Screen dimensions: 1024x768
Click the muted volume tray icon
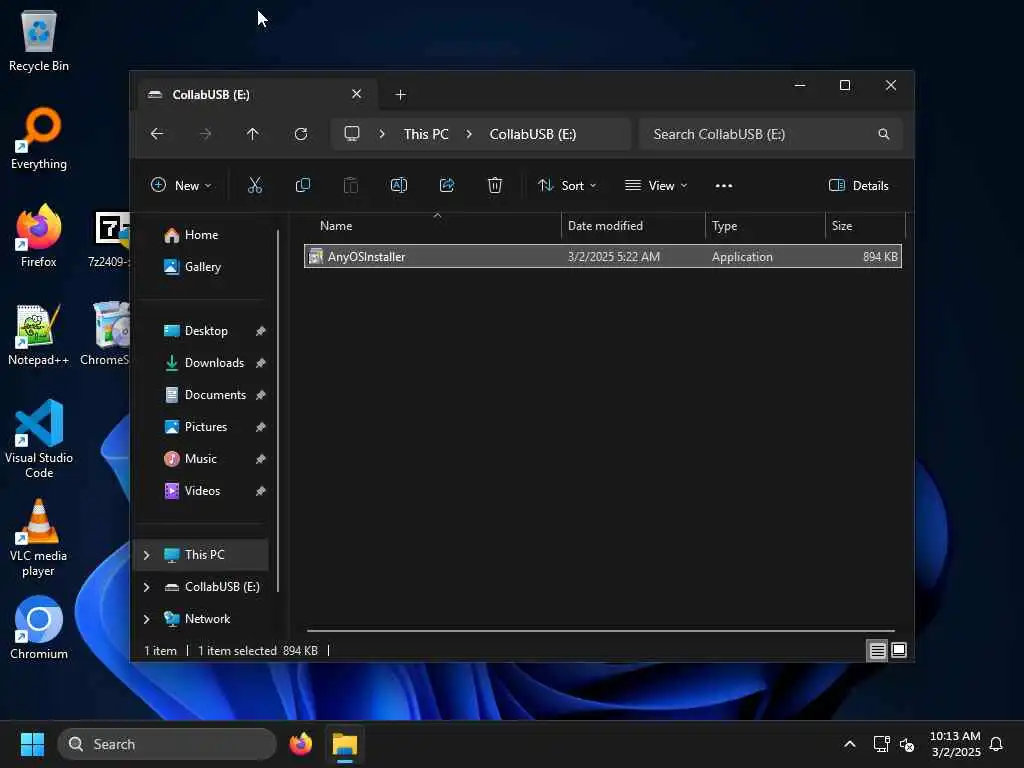906,744
